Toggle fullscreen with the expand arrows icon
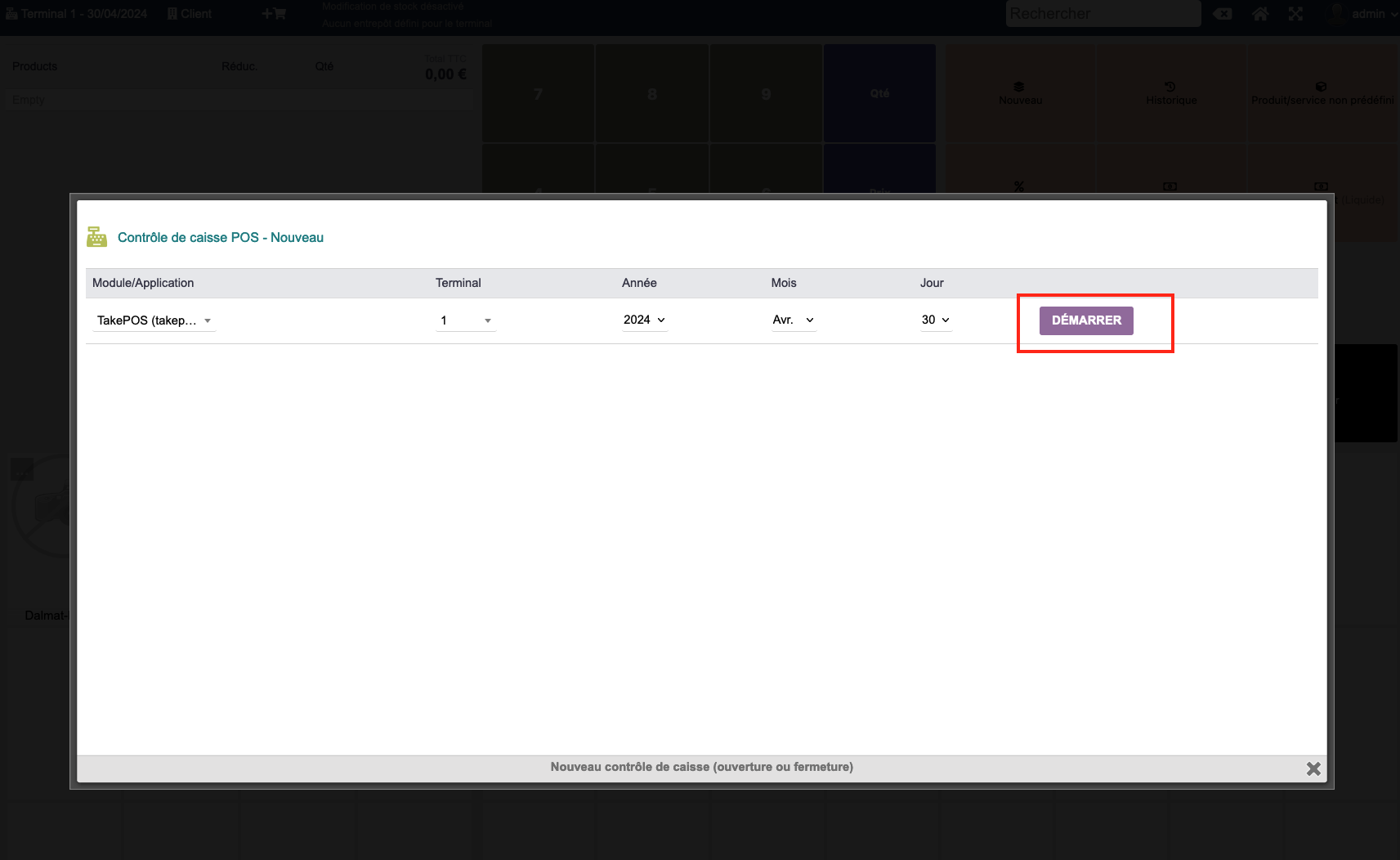Image resolution: width=1400 pixels, height=860 pixels. pyautogui.click(x=1295, y=14)
